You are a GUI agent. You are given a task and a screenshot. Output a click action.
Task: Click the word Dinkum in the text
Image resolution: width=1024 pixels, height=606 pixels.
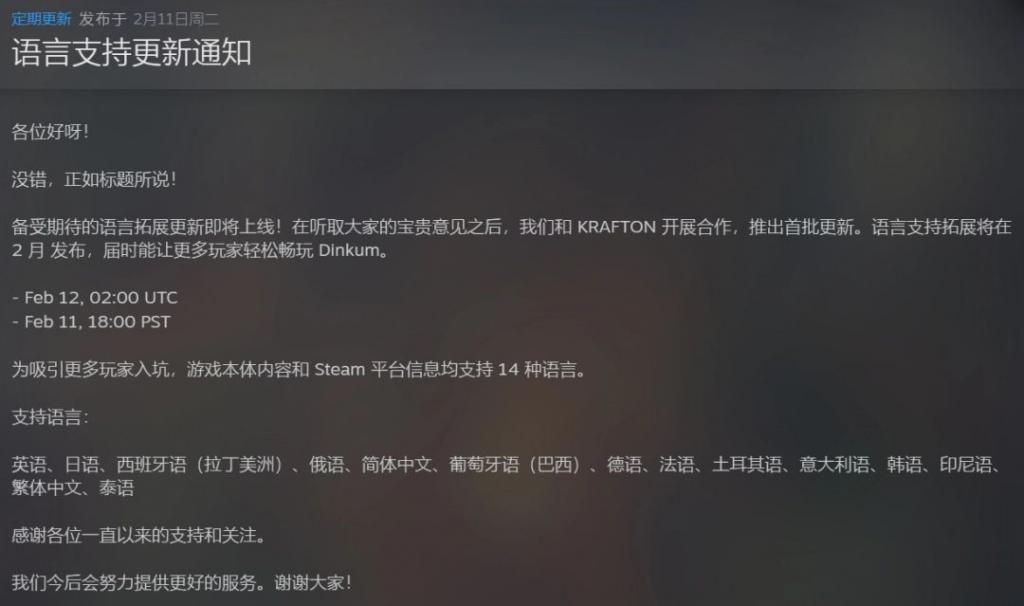(x=349, y=250)
